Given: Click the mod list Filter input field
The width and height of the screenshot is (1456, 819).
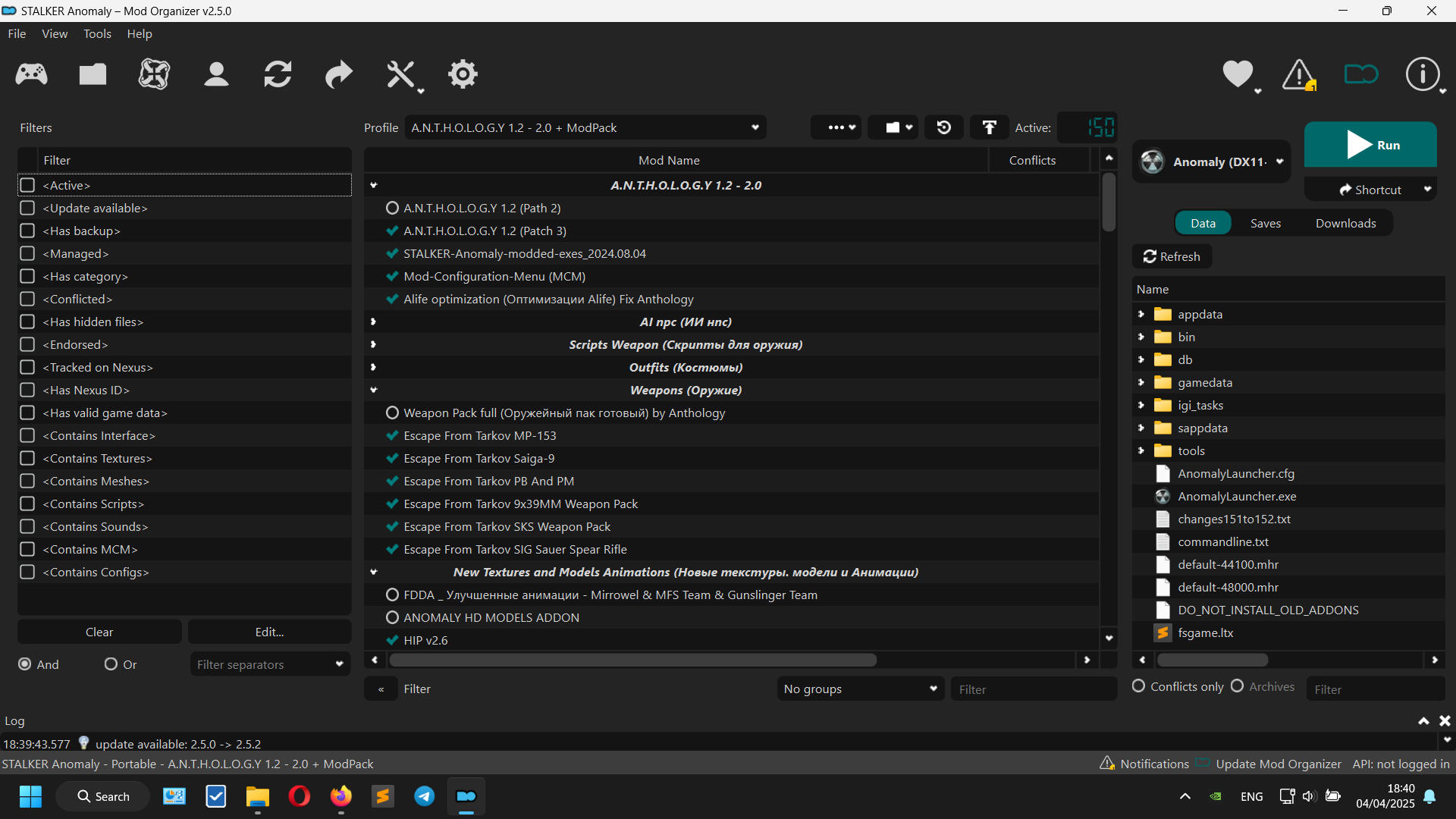Looking at the screenshot, I should tap(1033, 689).
